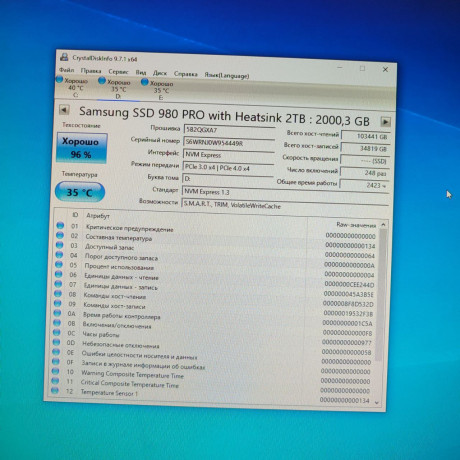460x460 pixels.
Task: Click status icon for attribute 04
Action: coord(59,255)
